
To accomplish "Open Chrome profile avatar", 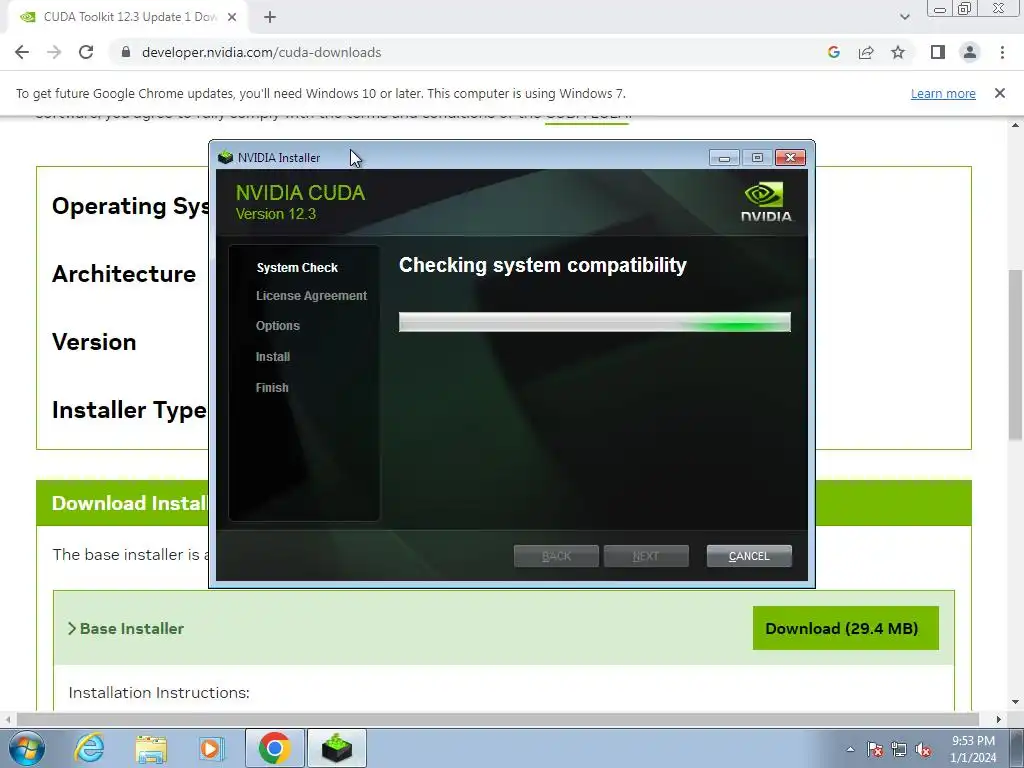I will [970, 52].
